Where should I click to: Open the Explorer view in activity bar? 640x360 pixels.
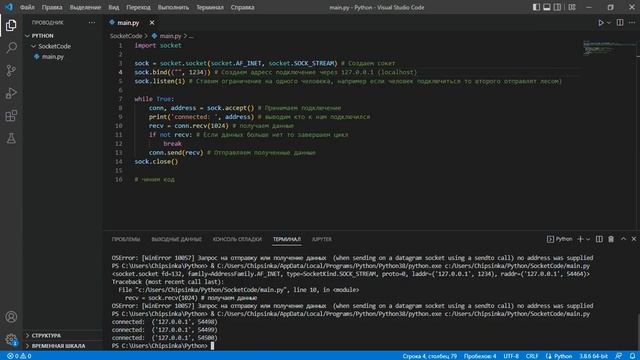[11, 25]
